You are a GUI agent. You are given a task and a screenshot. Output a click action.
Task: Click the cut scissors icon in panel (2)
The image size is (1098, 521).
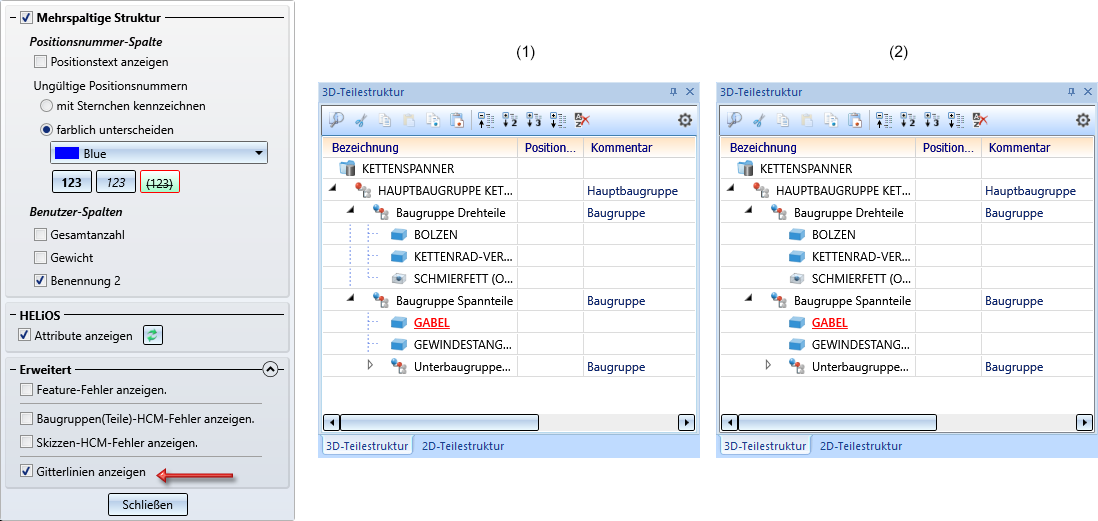[x=758, y=120]
